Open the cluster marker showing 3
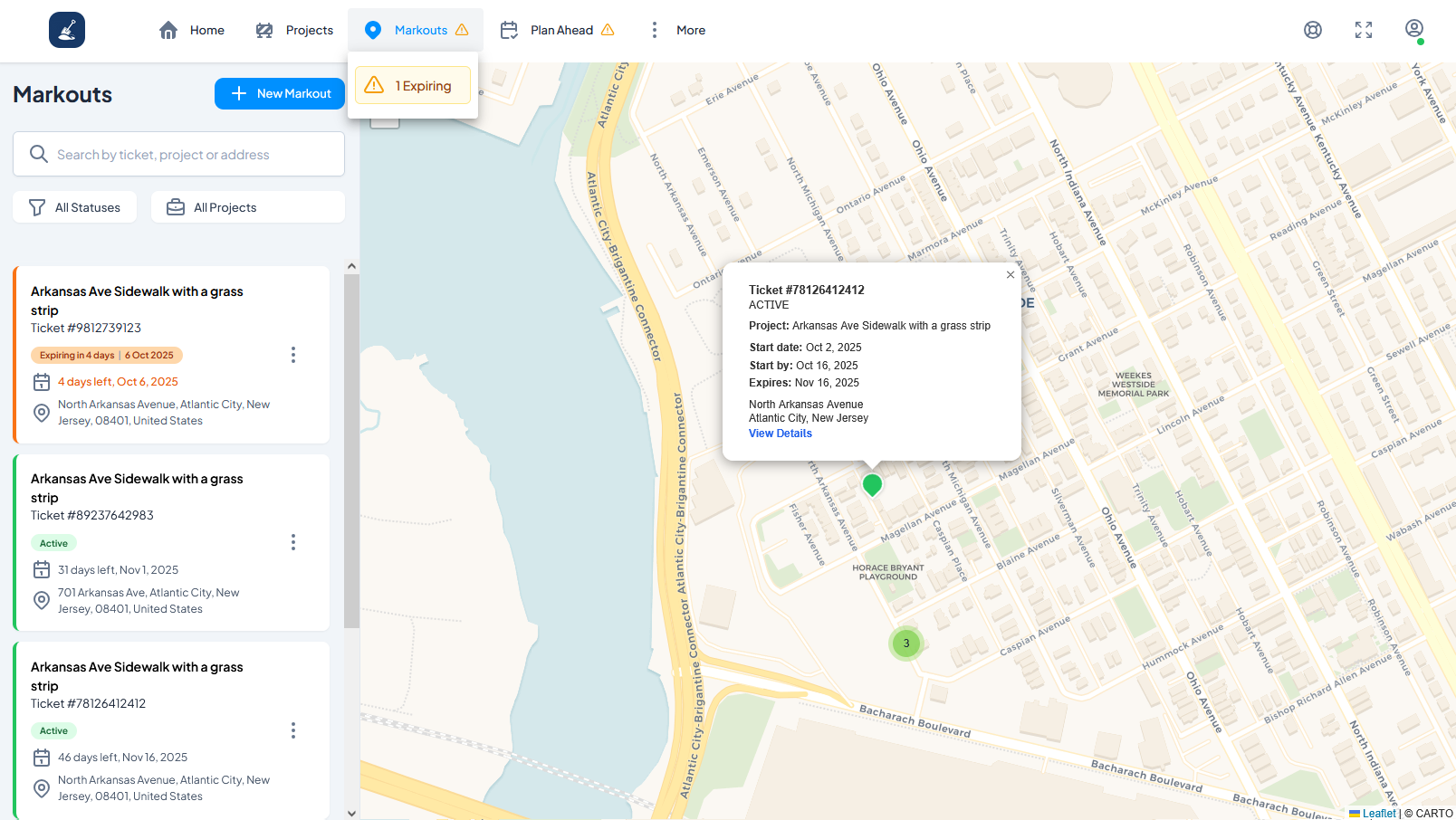The width and height of the screenshot is (1456, 820). [905, 644]
